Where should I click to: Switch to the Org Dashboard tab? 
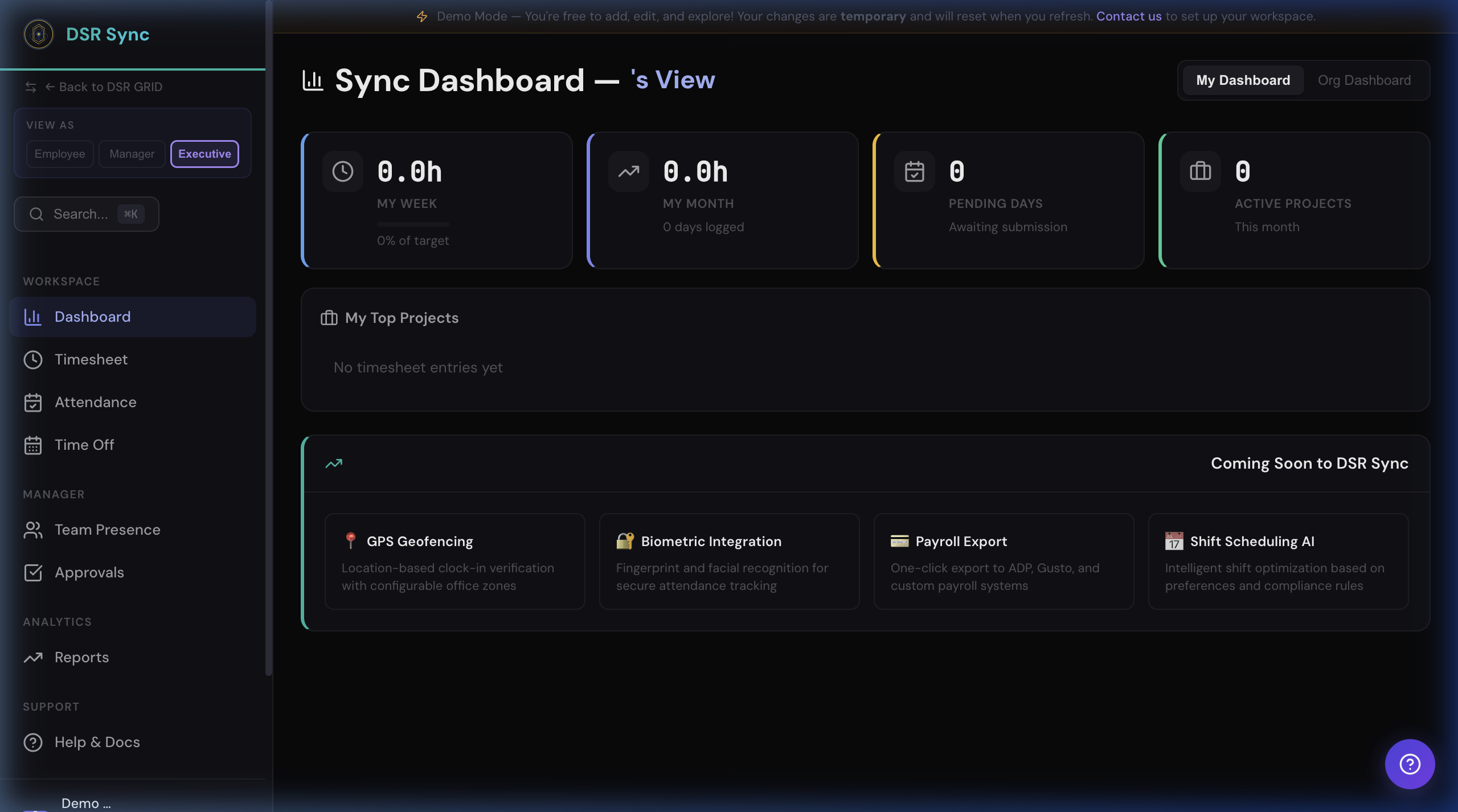tap(1363, 80)
